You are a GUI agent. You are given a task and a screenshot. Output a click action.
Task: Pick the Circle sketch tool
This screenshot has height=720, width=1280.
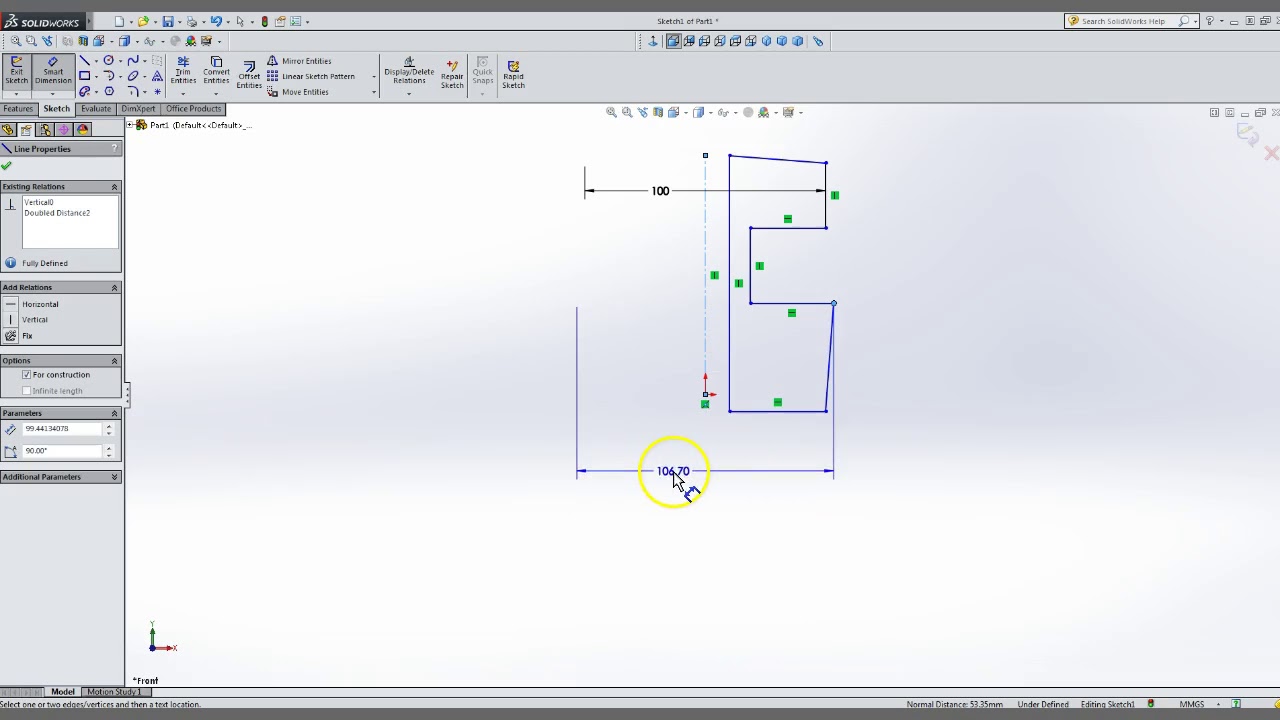pos(109,61)
